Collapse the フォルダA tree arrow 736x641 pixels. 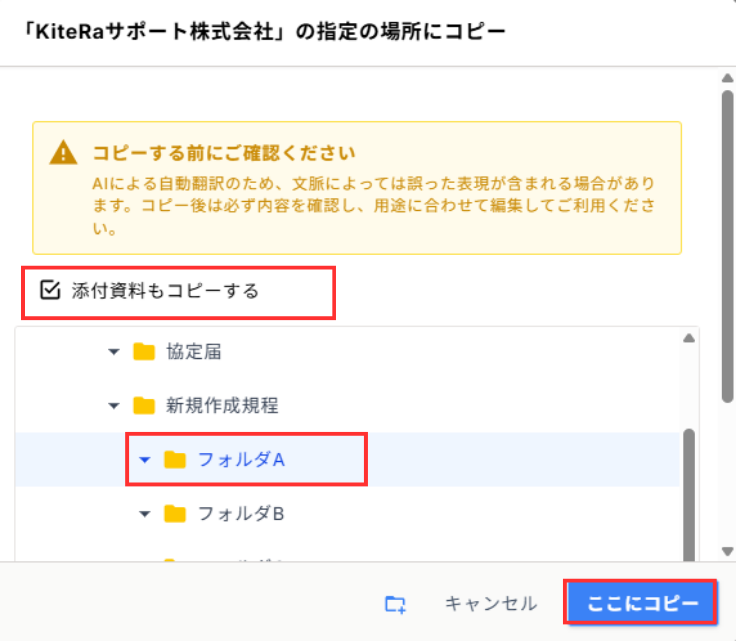click(145, 459)
